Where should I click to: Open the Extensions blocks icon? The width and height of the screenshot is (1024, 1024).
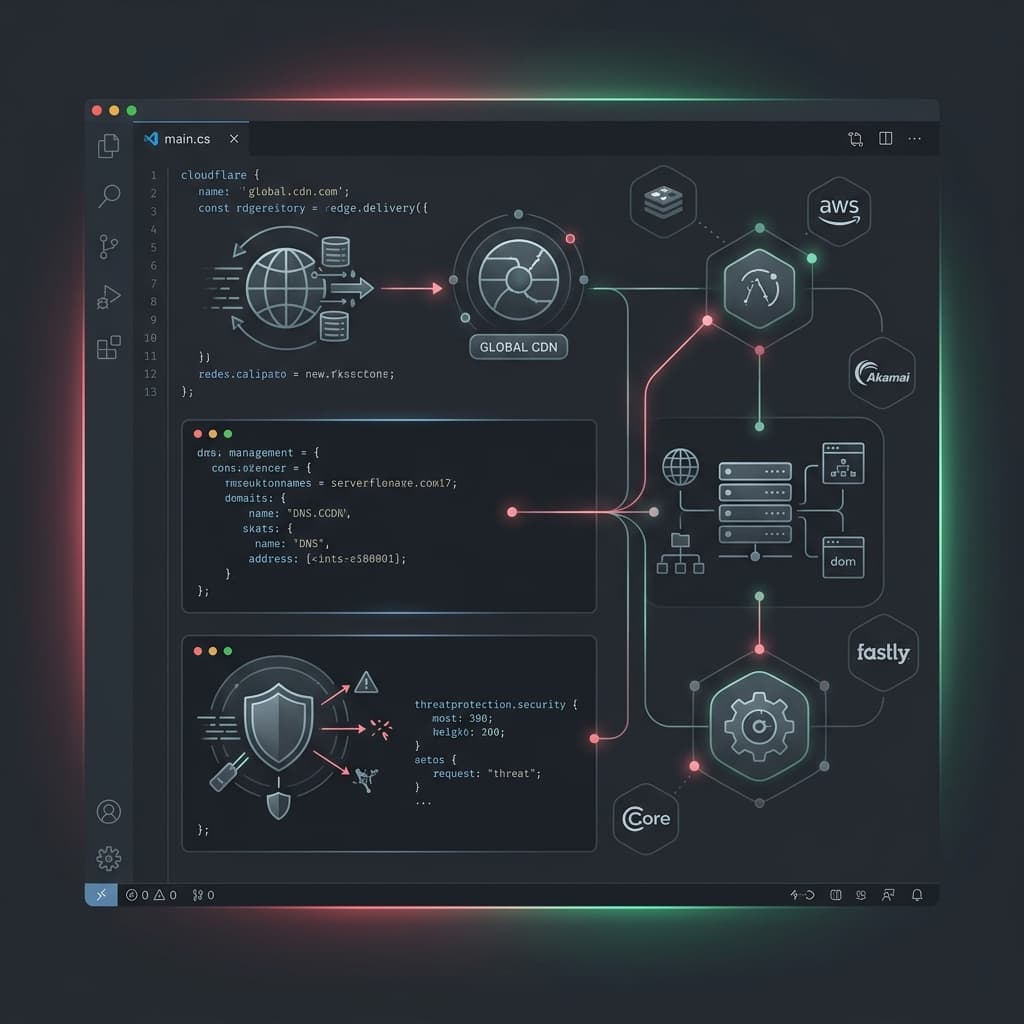pyautogui.click(x=108, y=347)
